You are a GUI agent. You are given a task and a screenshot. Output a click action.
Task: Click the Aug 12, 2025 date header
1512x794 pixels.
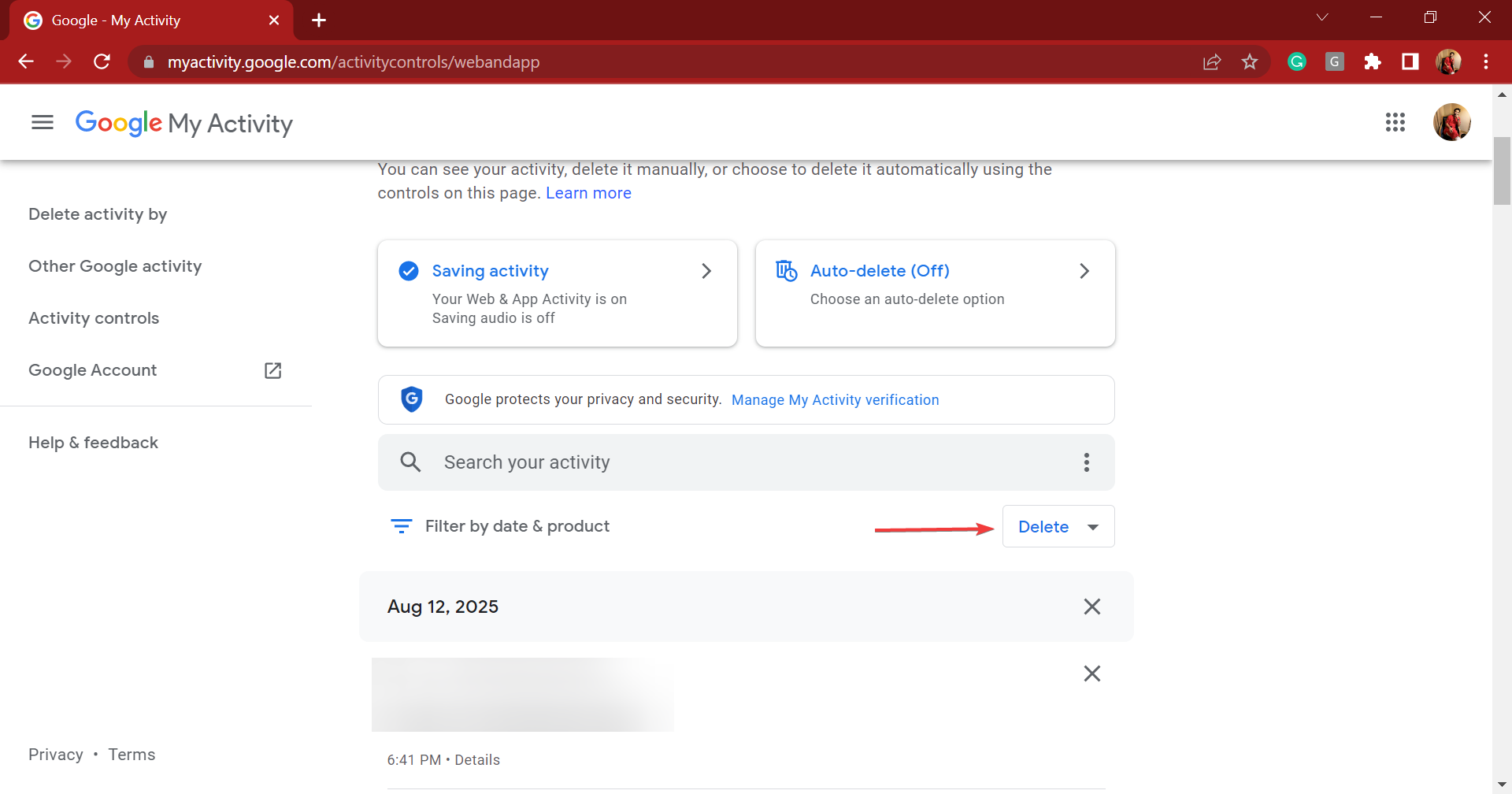click(443, 607)
